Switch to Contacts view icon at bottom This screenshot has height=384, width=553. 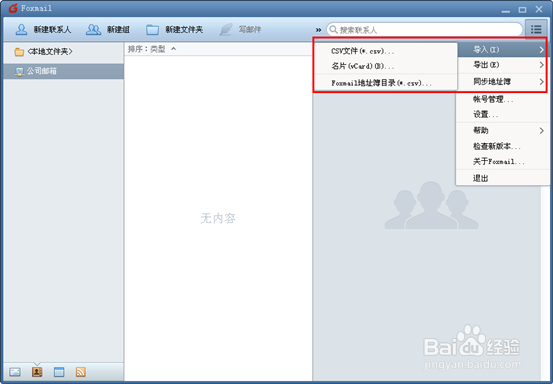tap(37, 372)
